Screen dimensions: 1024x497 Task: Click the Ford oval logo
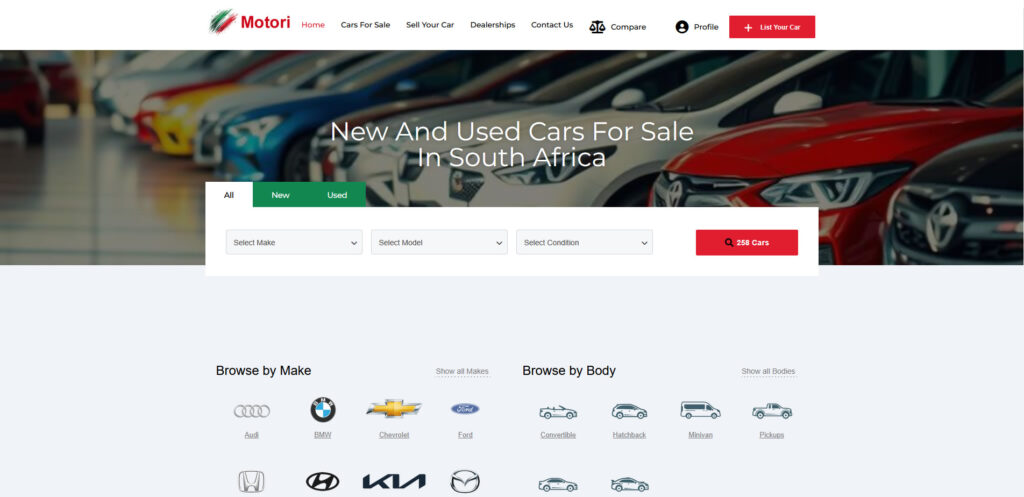click(465, 409)
